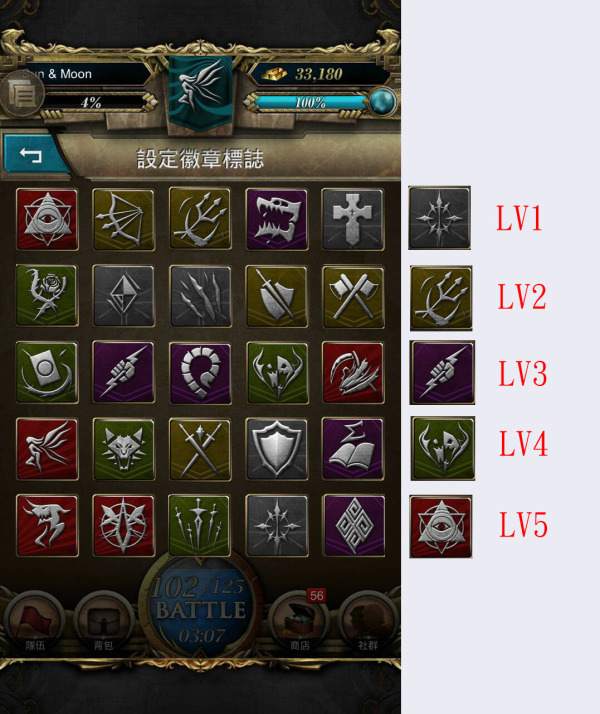600x714 pixels.
Task: Pick the purple dragon skull emblem
Action: coord(277,219)
